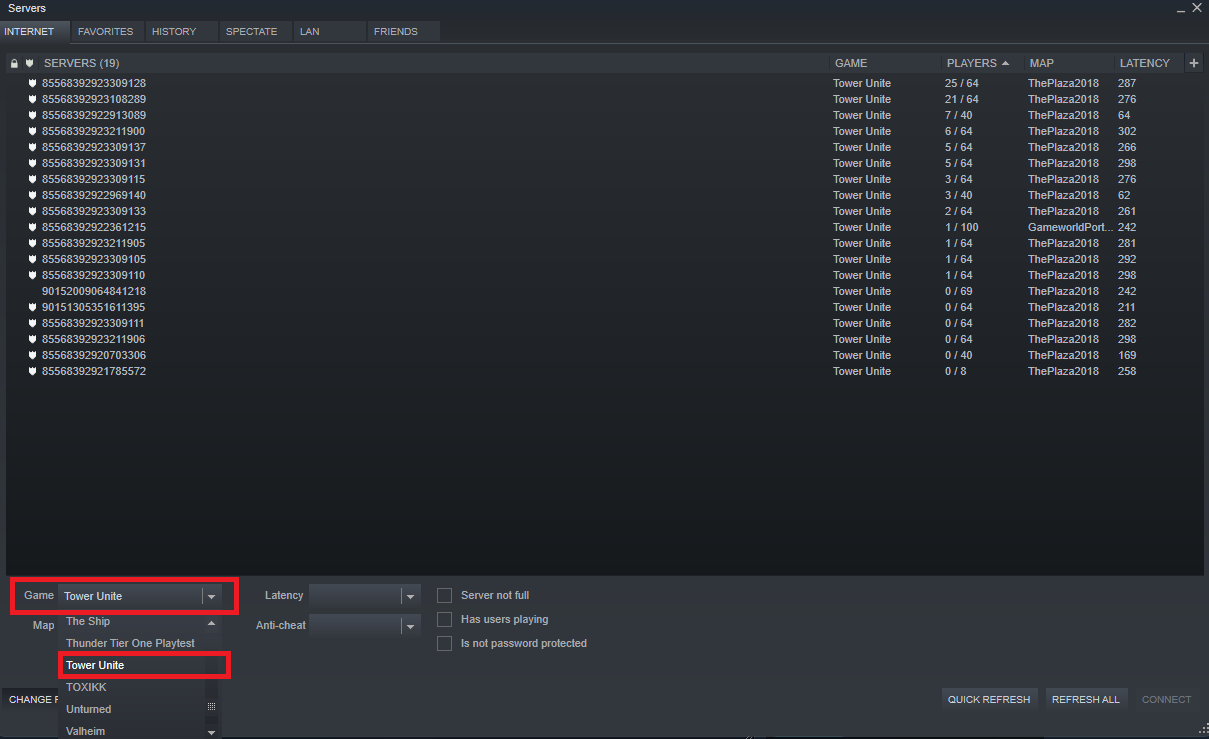The height and width of the screenshot is (739, 1209).
Task: Click shield icon of server 85568392923309115
Action: (32, 179)
